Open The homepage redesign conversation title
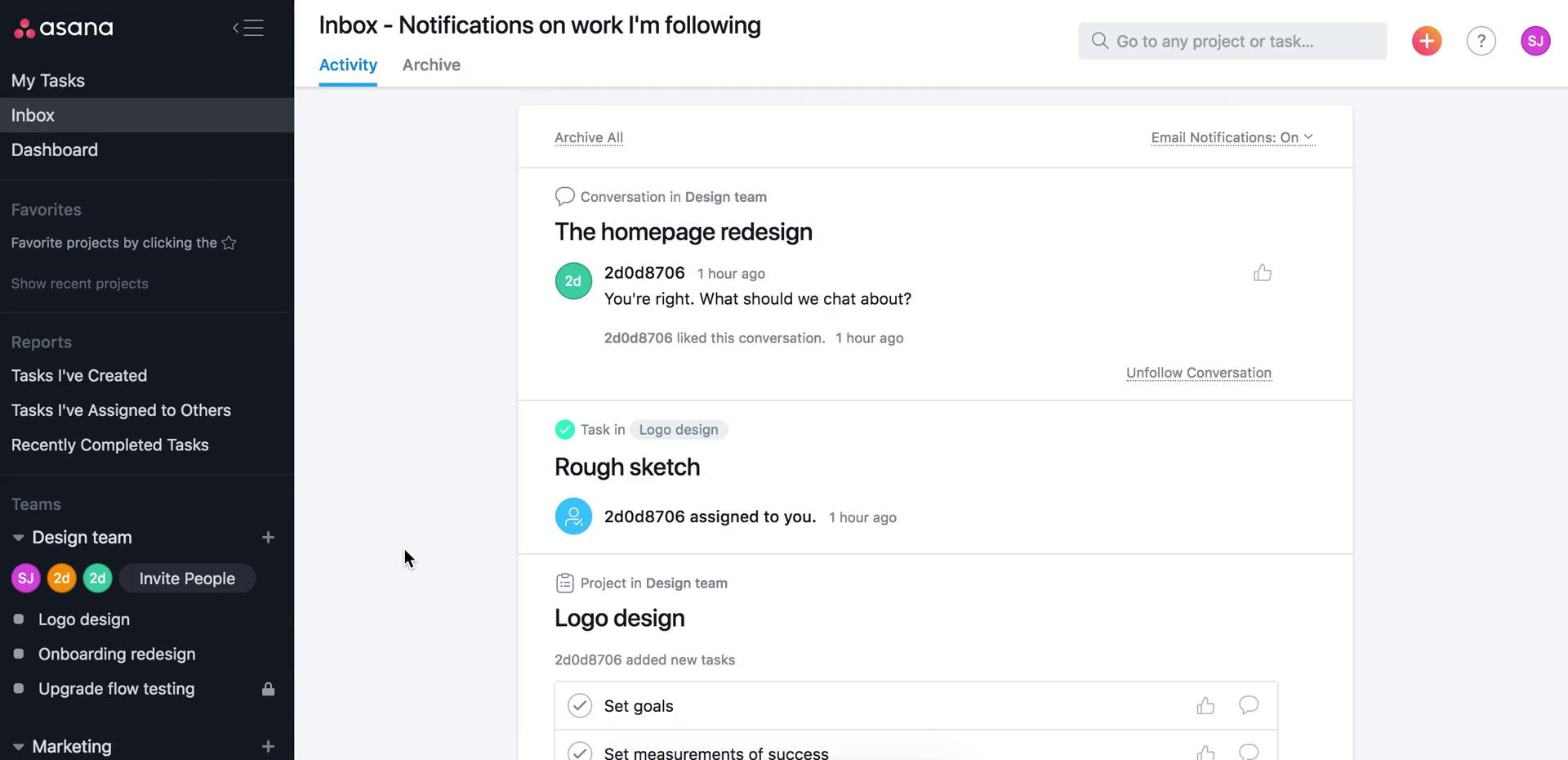The height and width of the screenshot is (760, 1568). tap(684, 232)
